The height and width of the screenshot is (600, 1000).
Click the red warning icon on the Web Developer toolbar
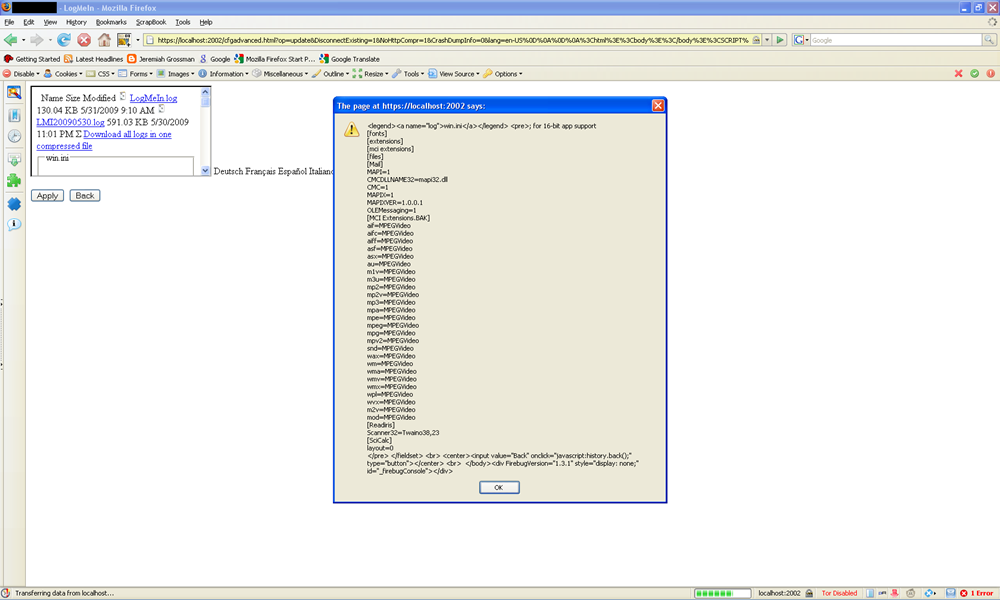(990, 74)
